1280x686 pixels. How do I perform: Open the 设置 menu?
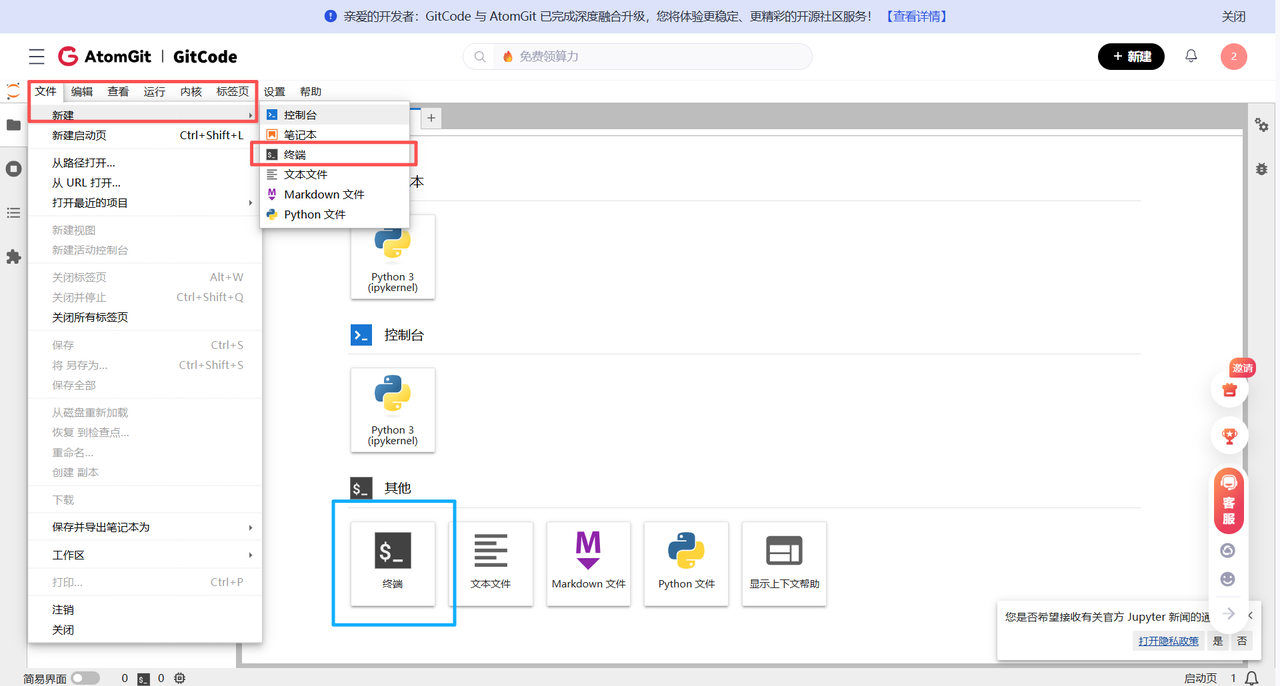pyautogui.click(x=274, y=92)
